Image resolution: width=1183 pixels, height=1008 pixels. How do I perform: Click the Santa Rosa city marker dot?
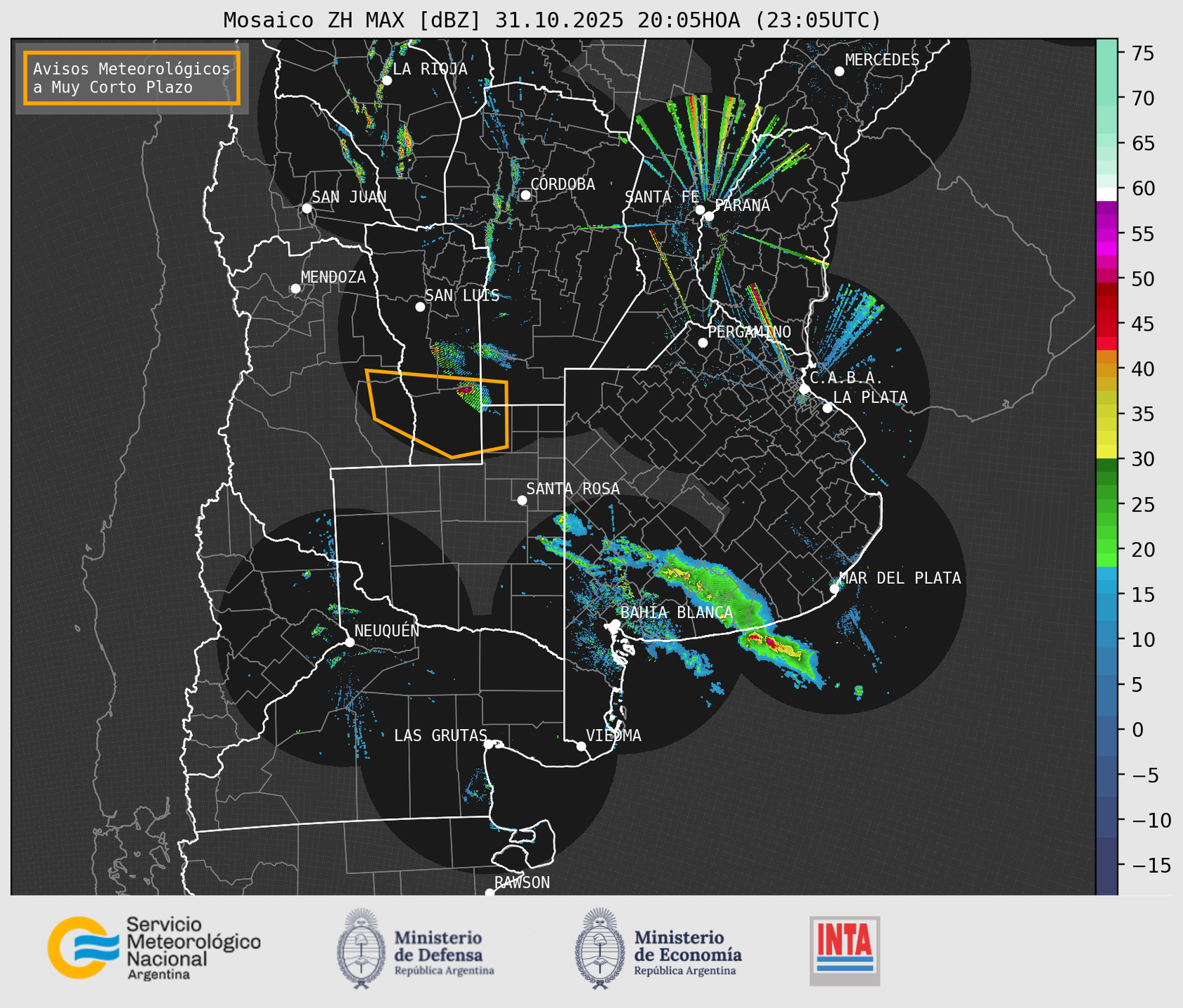522,500
